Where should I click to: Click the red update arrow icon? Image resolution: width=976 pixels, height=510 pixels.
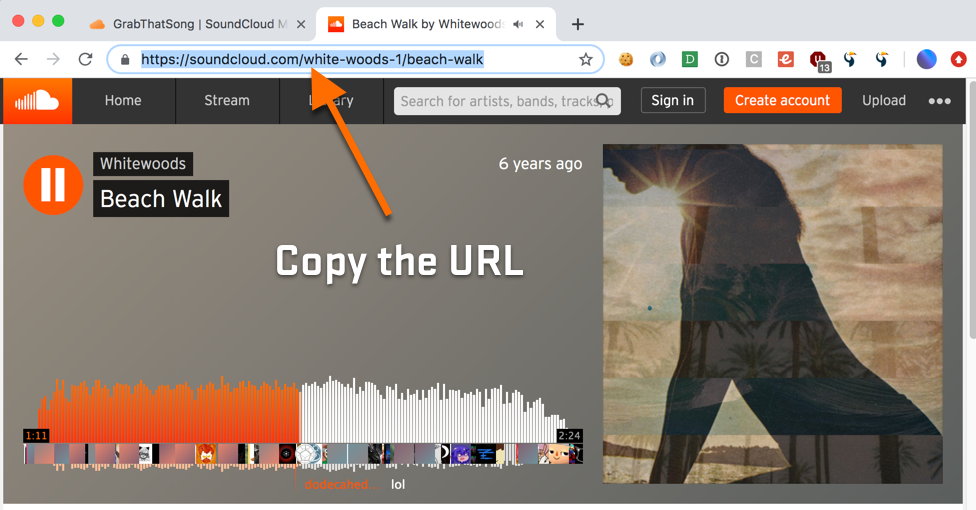[x=958, y=59]
